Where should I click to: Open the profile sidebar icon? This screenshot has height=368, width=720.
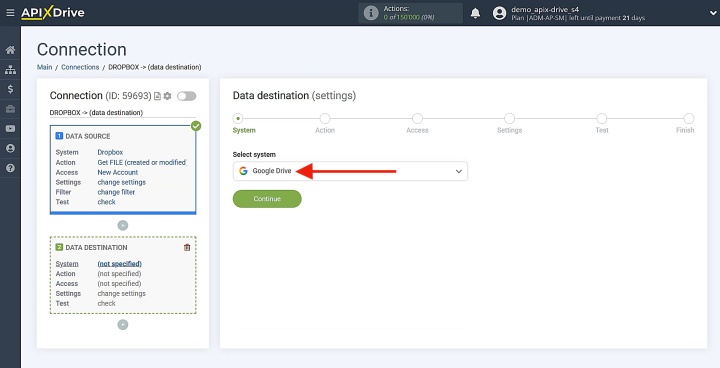pos(10,148)
